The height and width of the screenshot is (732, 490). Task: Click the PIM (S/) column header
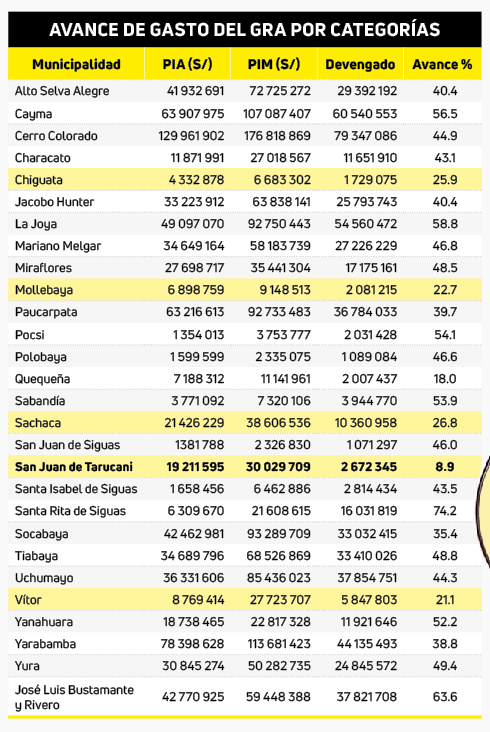274,64
